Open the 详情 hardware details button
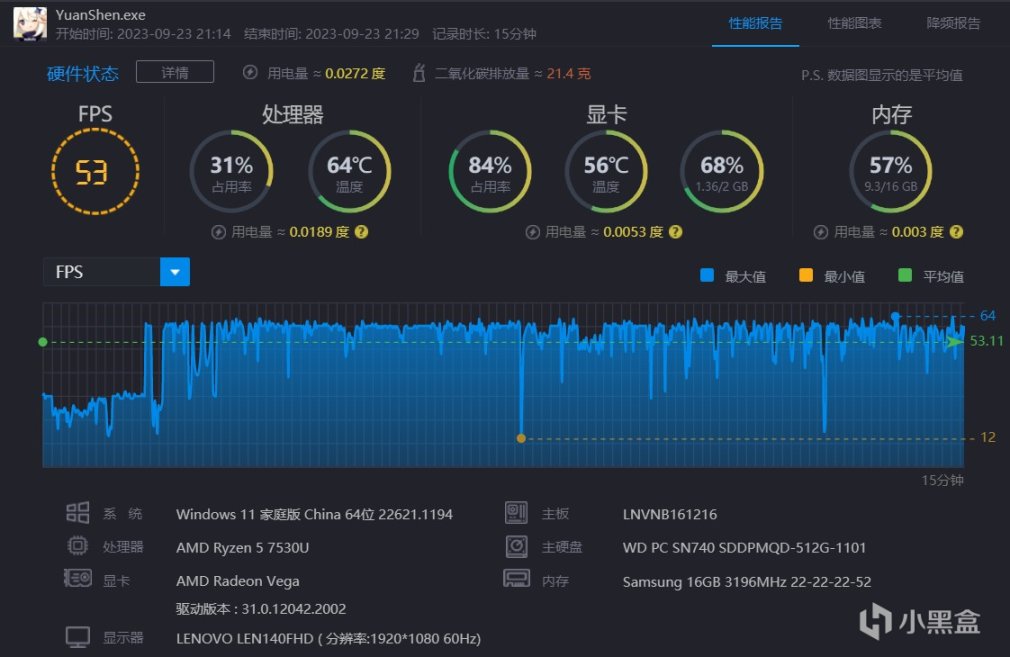 point(175,72)
